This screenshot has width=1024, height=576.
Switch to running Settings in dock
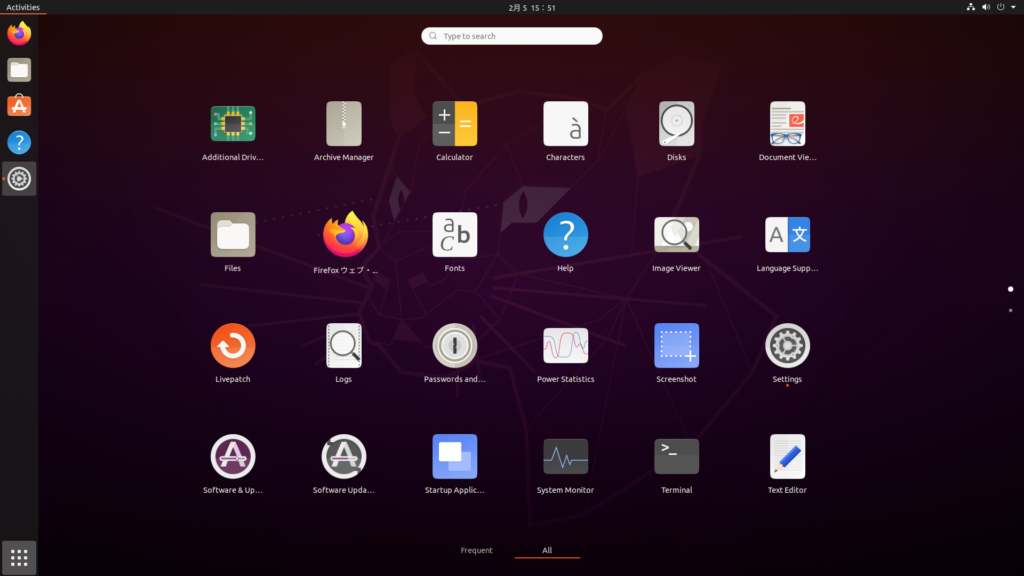(x=19, y=178)
